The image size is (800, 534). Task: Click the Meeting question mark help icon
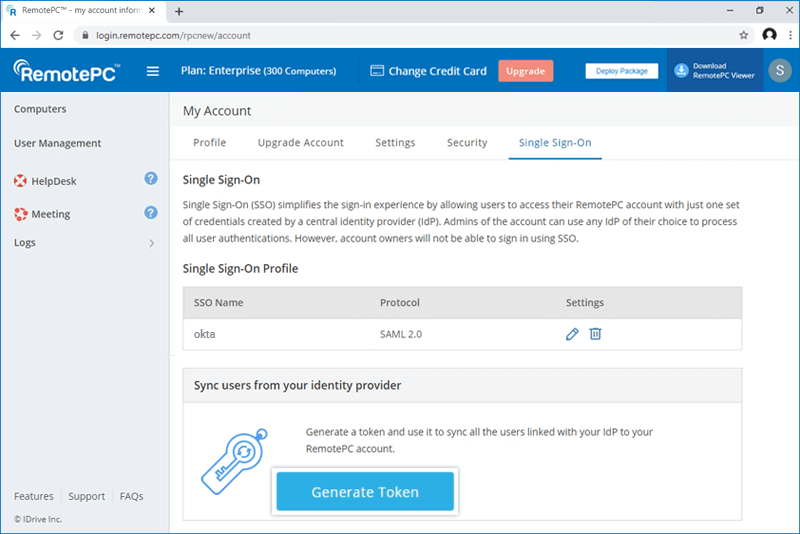[x=151, y=212]
